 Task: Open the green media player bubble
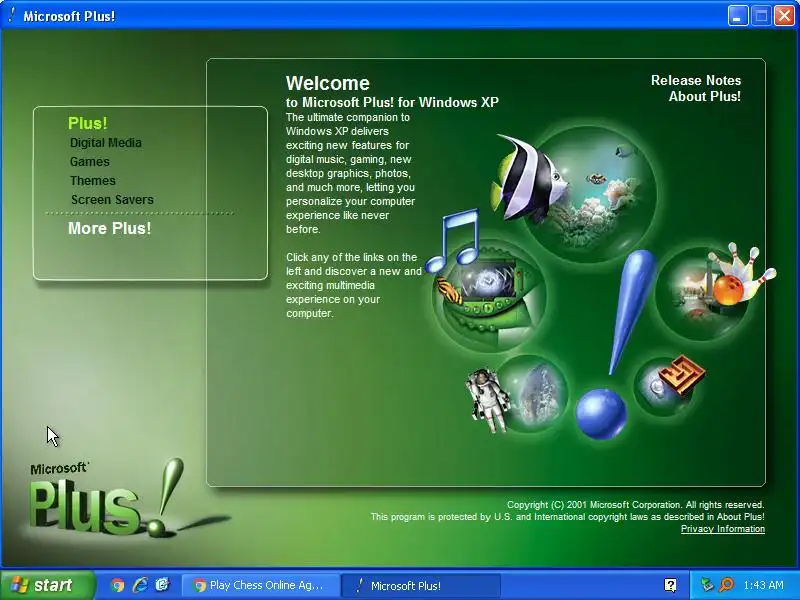coord(489,298)
